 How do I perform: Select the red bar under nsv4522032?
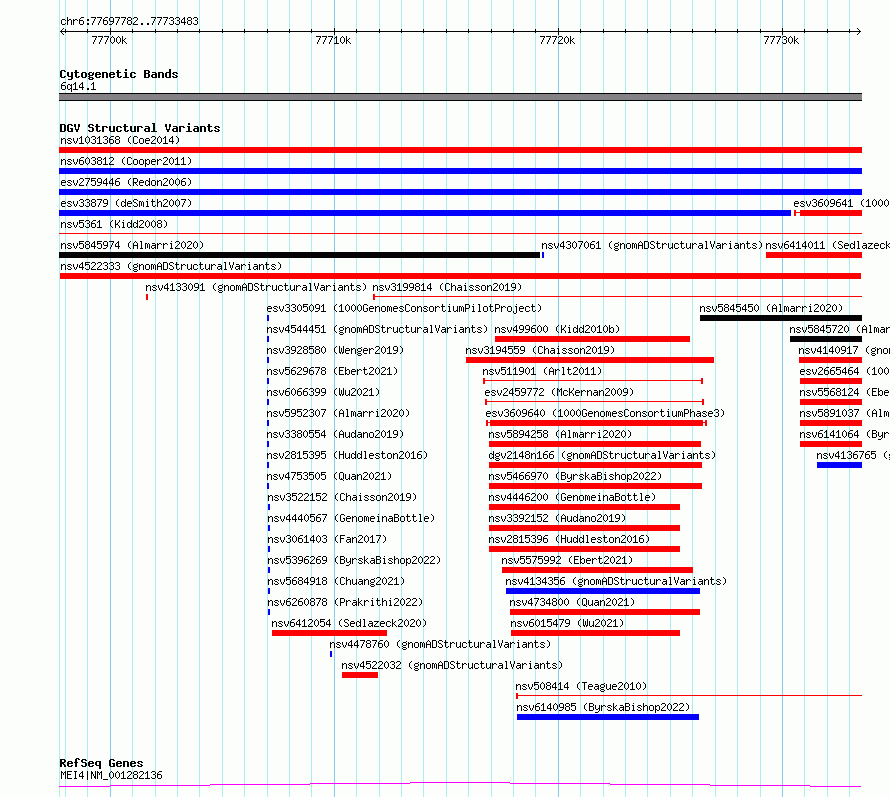pos(360,675)
